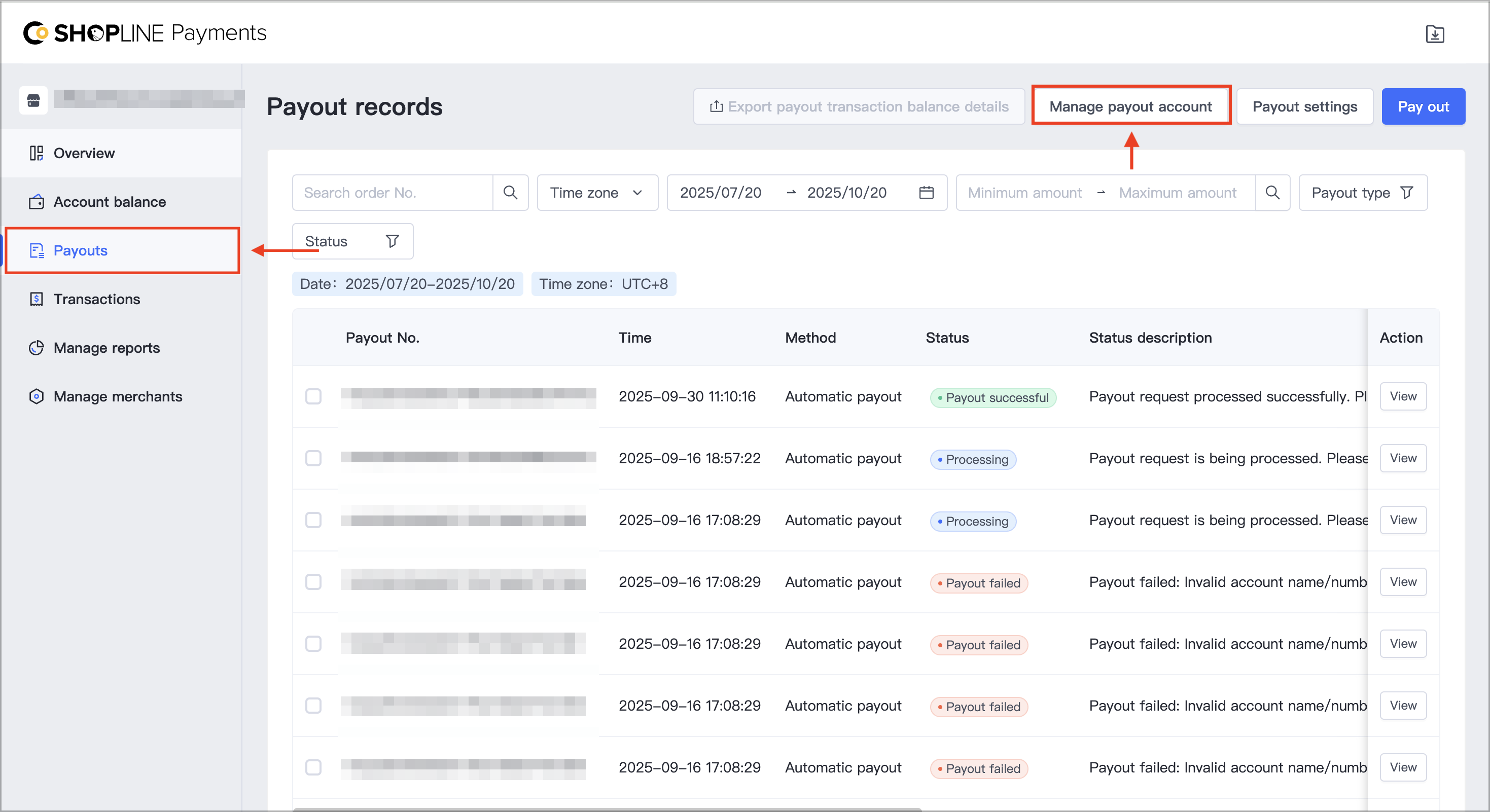The image size is (1490, 812).
Task: Click Export payout transaction balance details
Action: [859, 106]
